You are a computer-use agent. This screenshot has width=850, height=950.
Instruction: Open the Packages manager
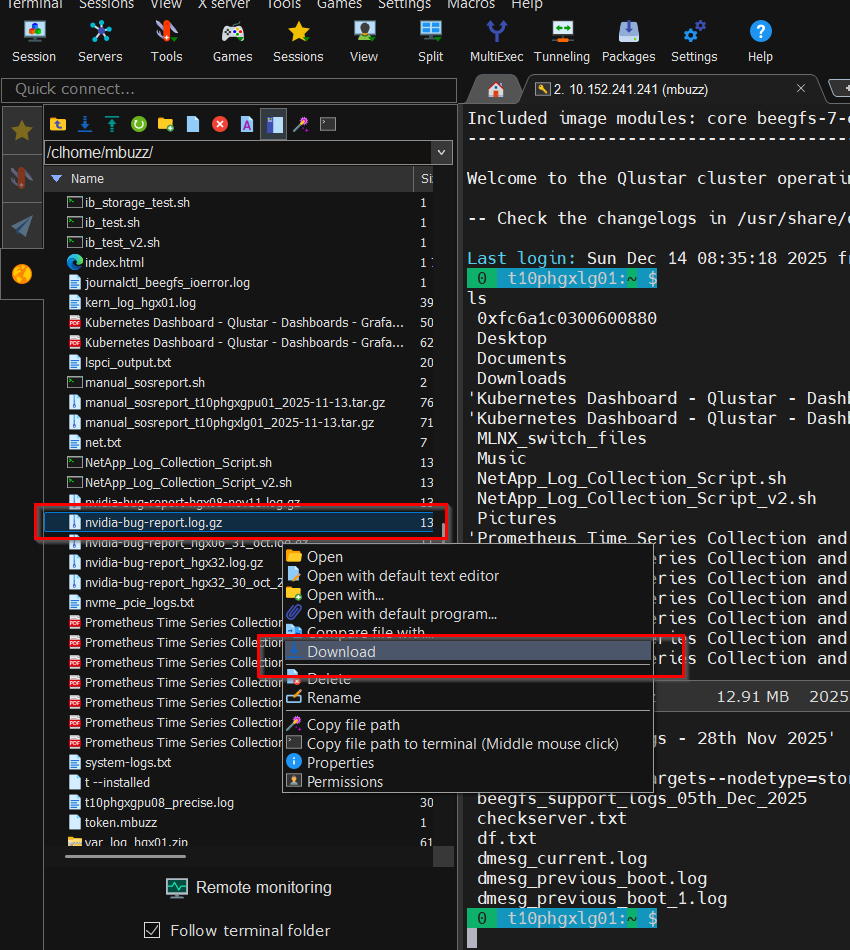(x=629, y=40)
